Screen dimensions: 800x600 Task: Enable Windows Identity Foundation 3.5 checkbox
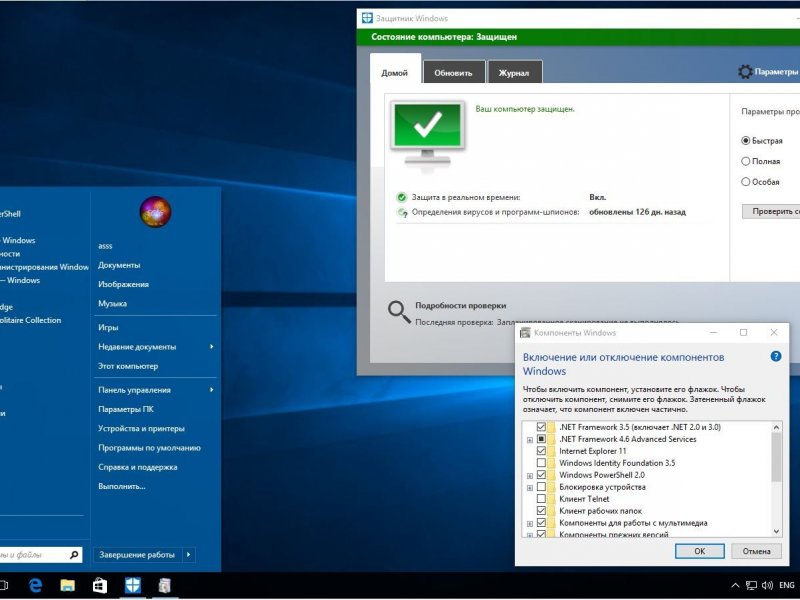541,463
